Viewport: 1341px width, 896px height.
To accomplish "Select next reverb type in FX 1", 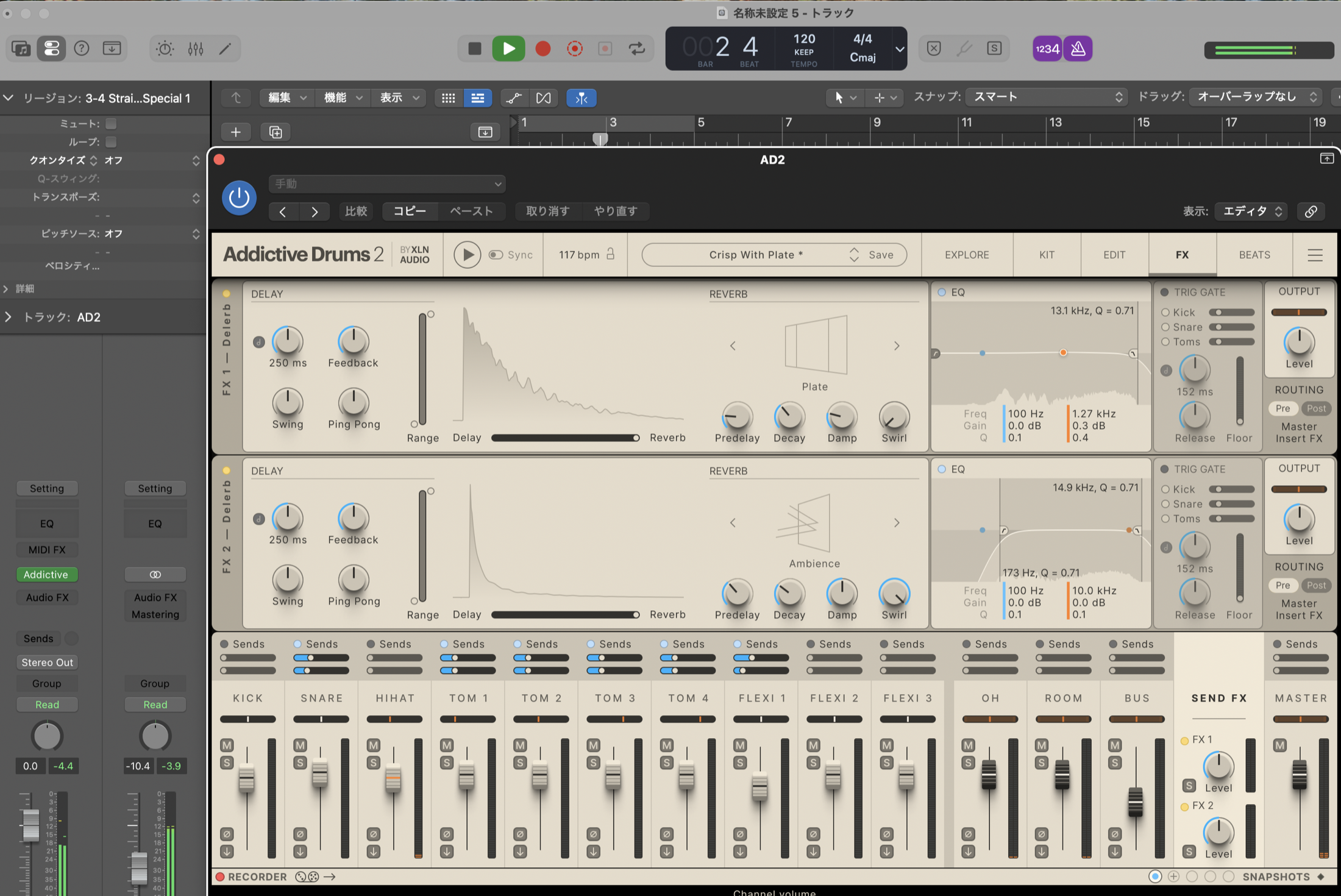I will 897,346.
